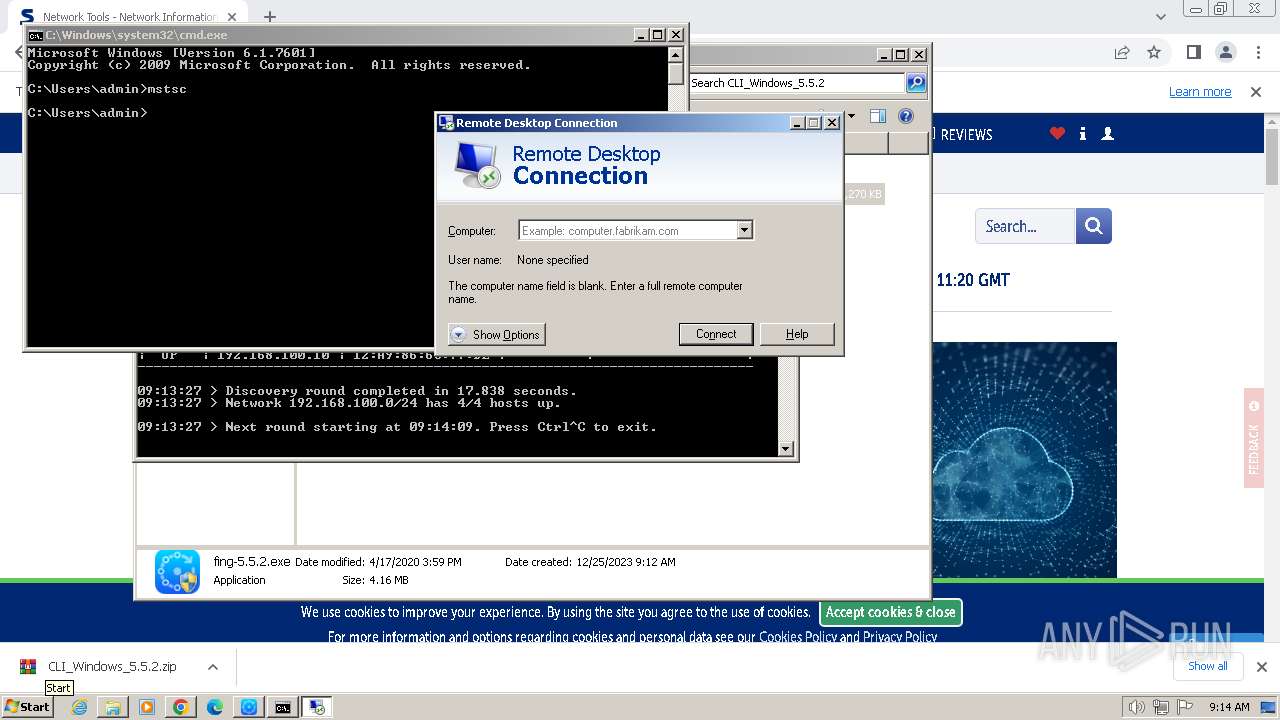1280x720 pixels.
Task: Open the Computer combo box dropdown arrow
Action: point(744,230)
